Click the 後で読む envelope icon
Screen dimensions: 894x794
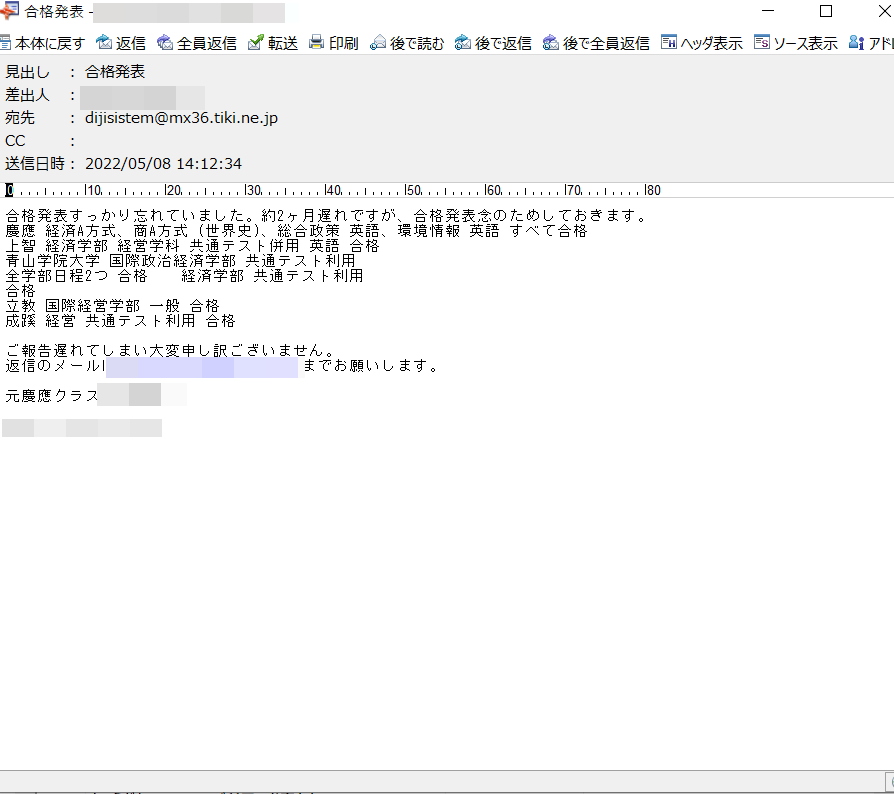(377, 43)
